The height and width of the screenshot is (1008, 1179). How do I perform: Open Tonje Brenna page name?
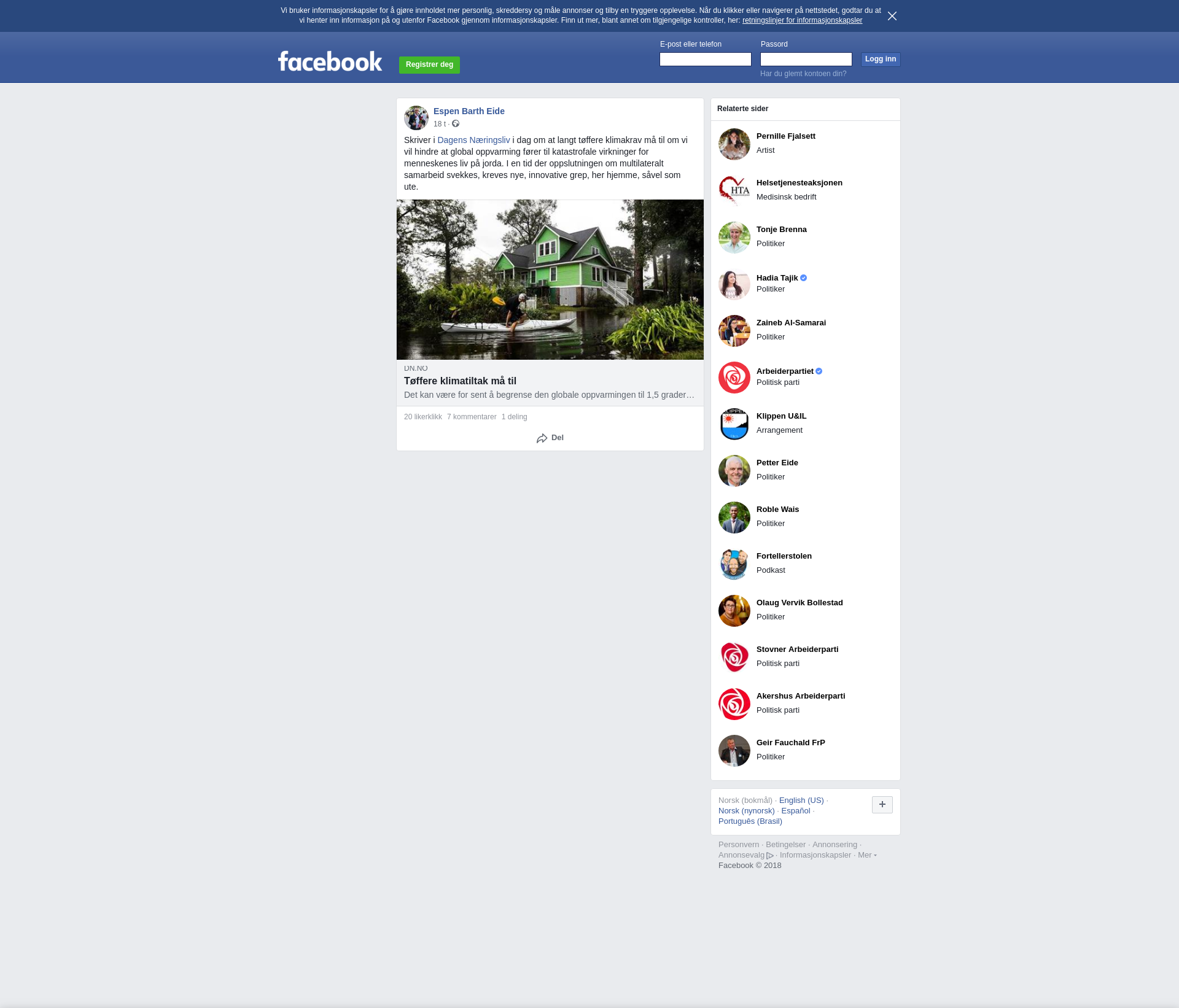(x=782, y=230)
